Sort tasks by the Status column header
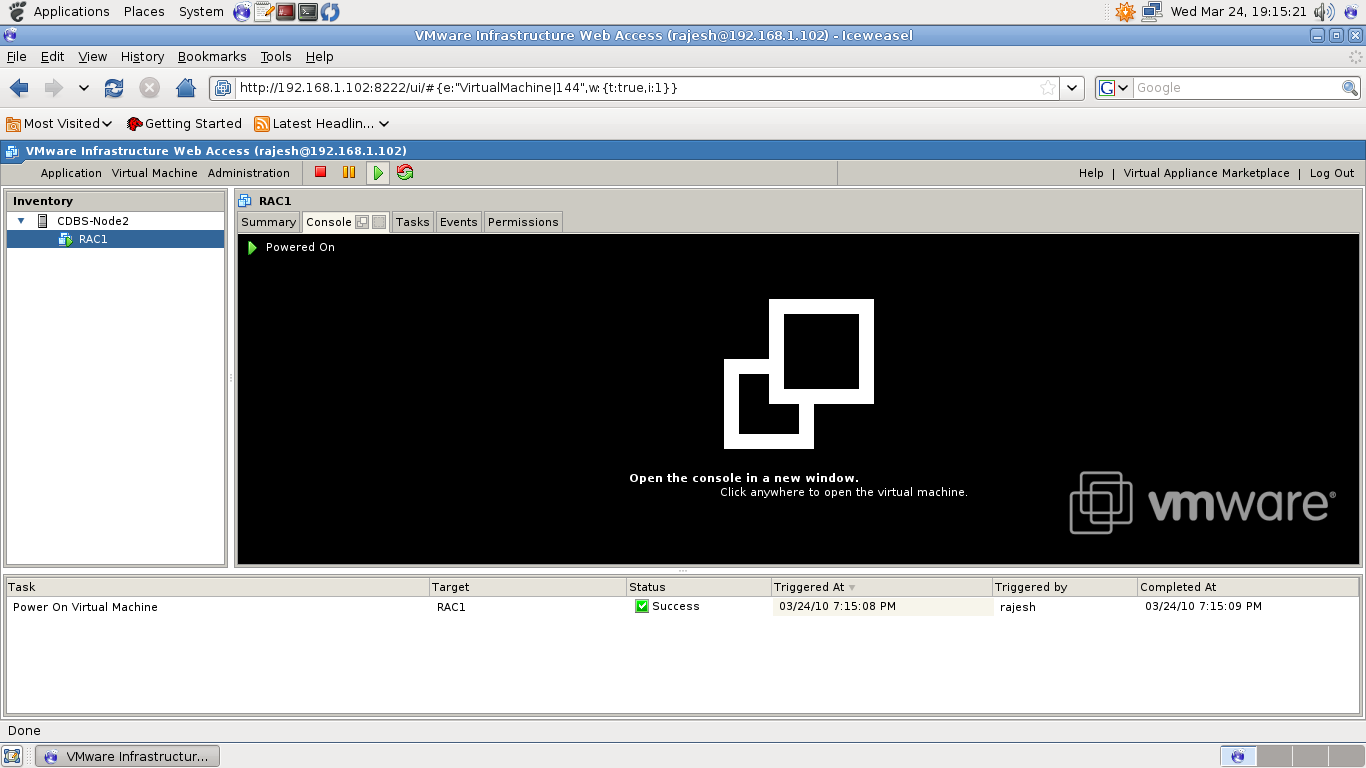 click(x=698, y=587)
